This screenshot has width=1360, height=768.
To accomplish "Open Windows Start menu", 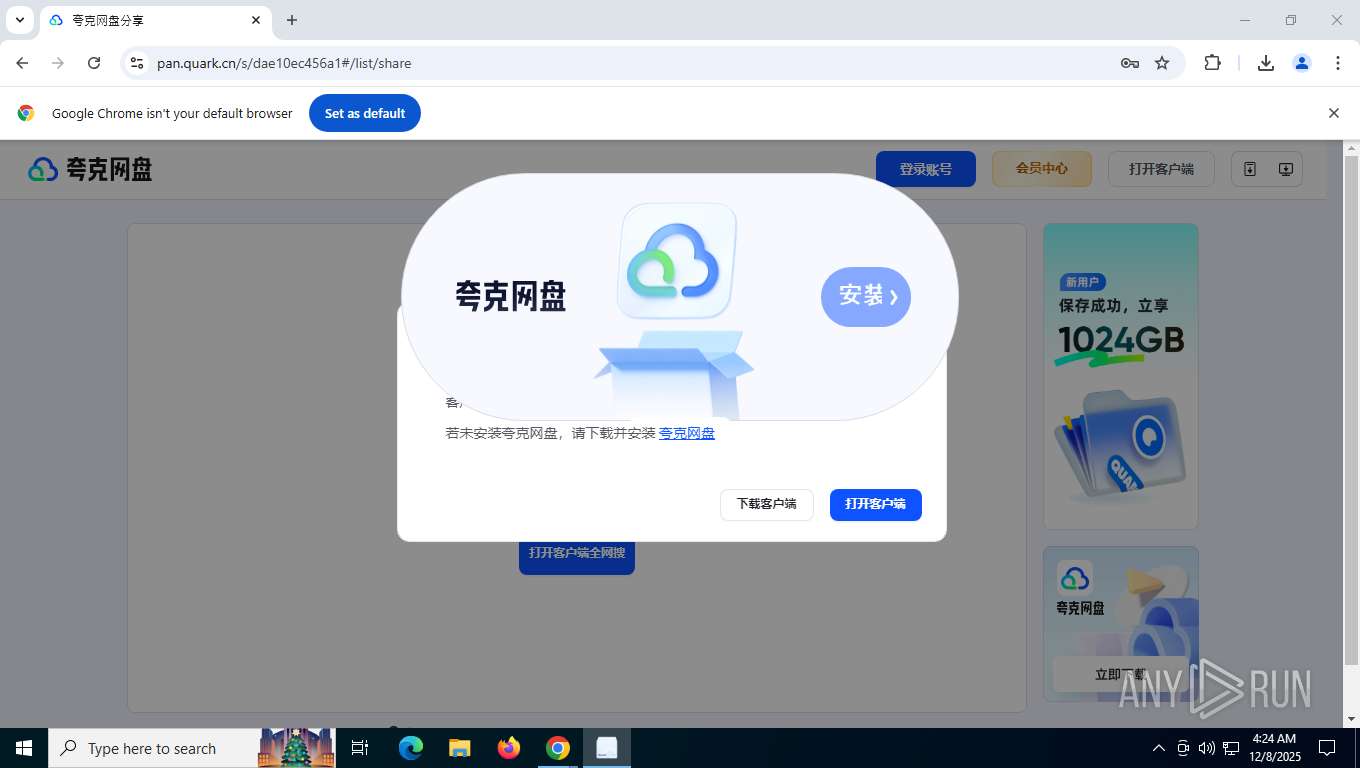I will click(24, 748).
